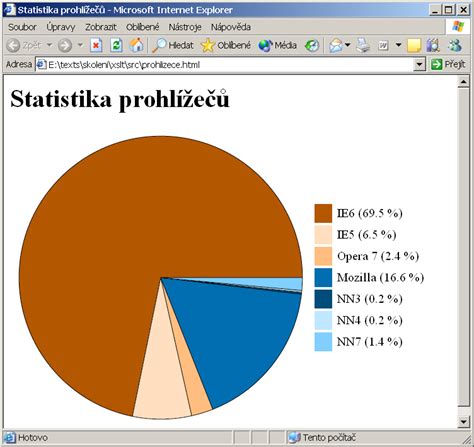Click the 'Tento počítač' status bar zone
Screen dimensions: 474x447
click(x=329, y=437)
